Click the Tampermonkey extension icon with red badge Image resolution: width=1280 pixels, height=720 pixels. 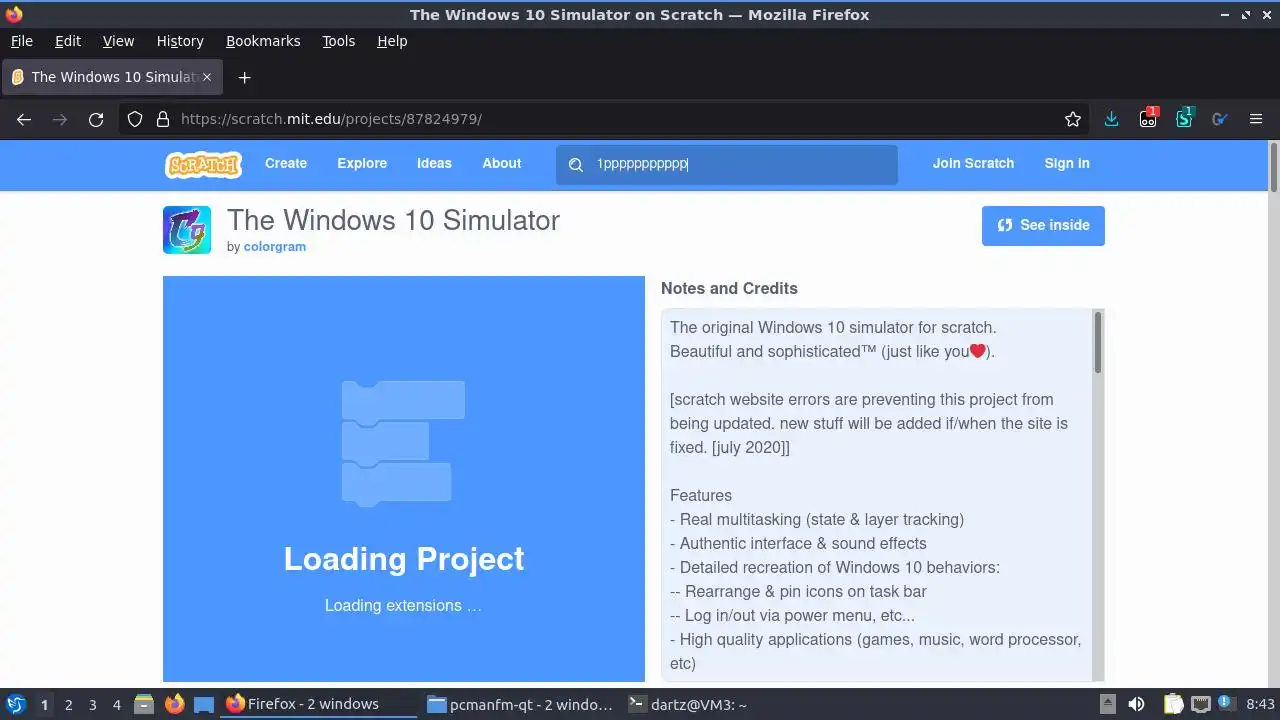click(x=1148, y=118)
